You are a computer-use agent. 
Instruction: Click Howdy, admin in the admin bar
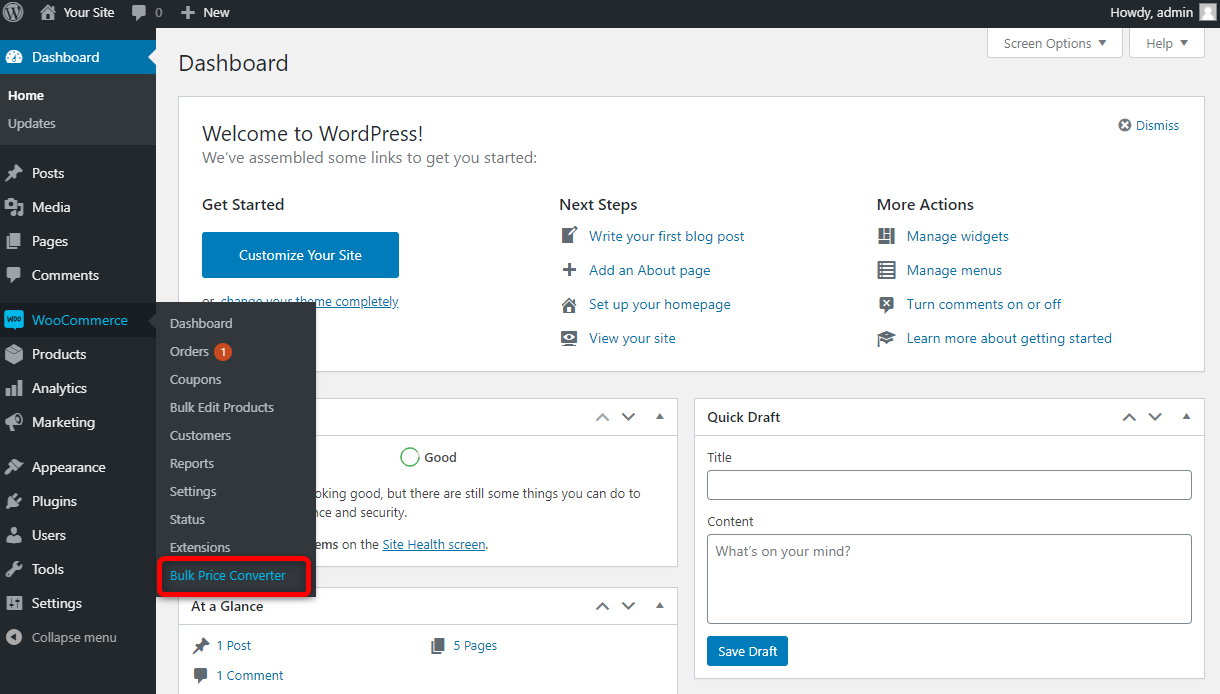(1151, 12)
